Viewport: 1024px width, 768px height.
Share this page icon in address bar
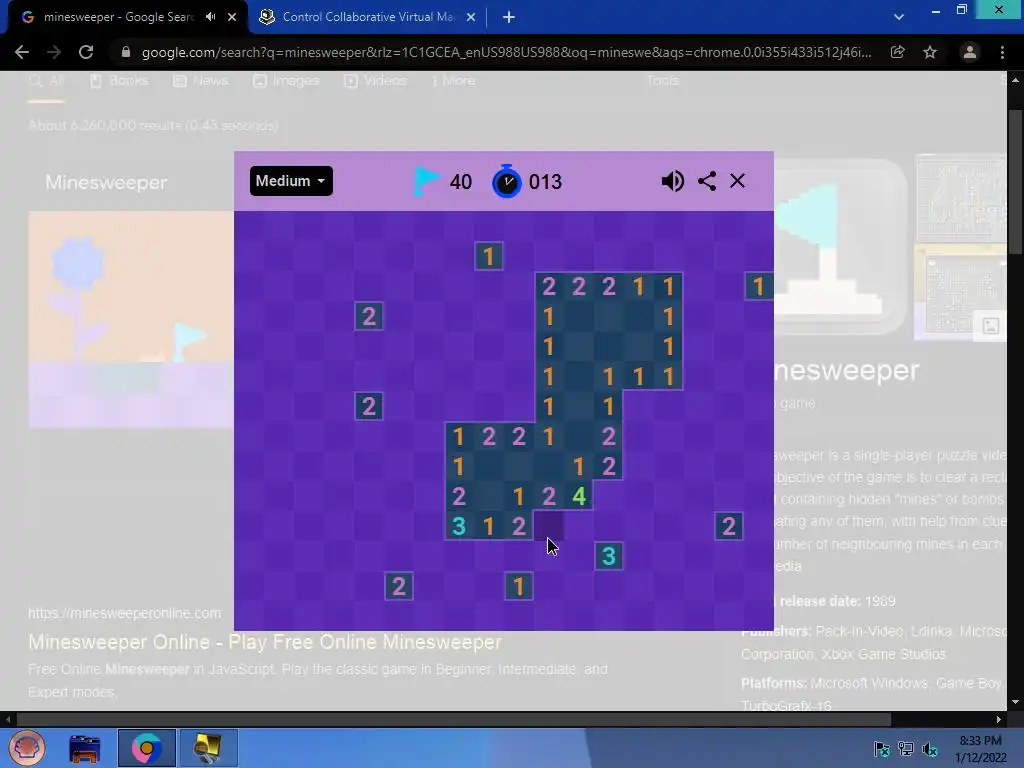coord(897,52)
